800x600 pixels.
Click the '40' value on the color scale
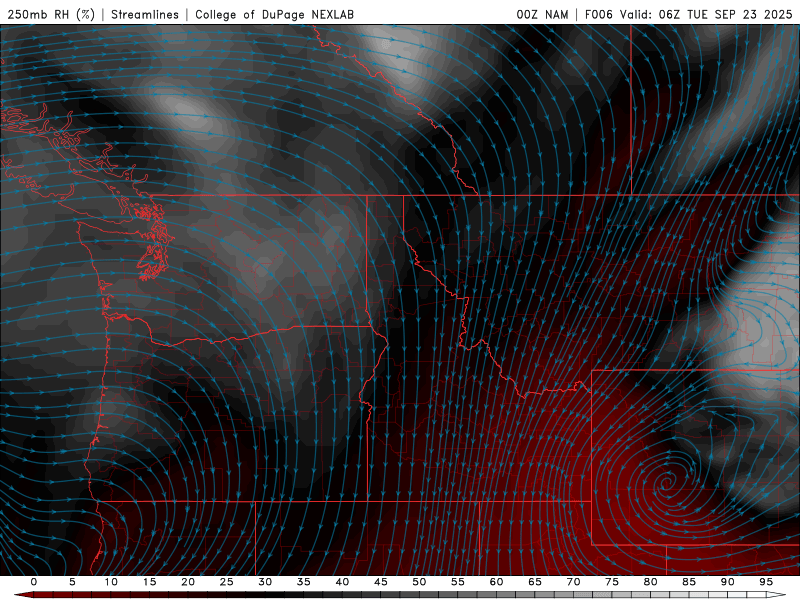tap(342, 582)
